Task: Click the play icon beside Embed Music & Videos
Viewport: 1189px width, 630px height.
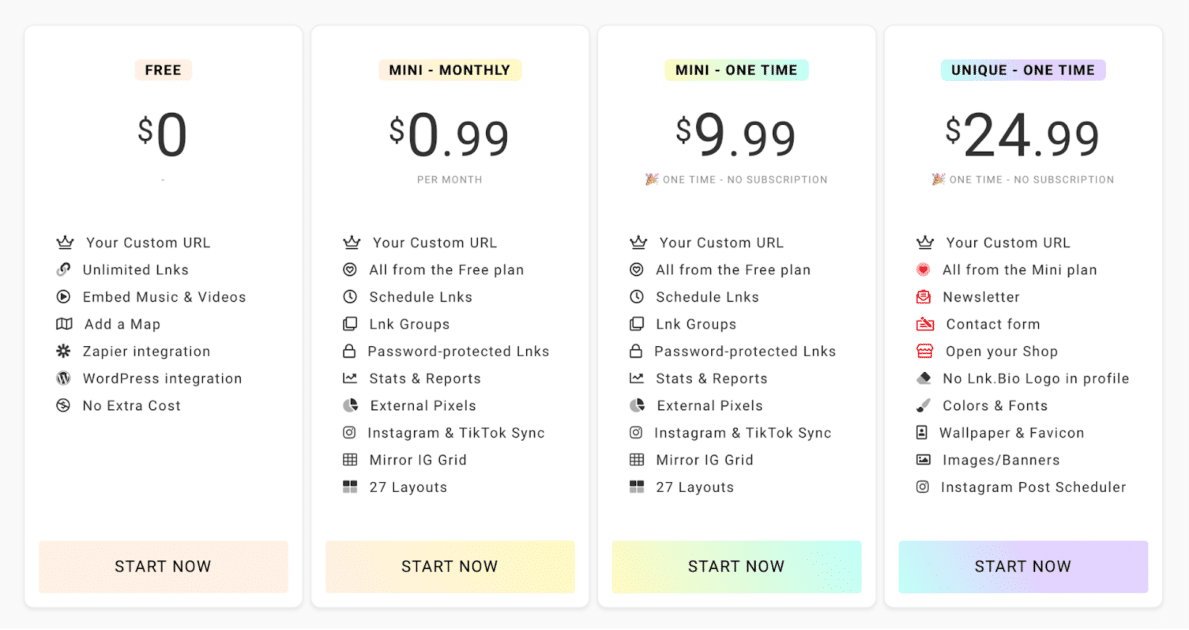Action: point(64,297)
